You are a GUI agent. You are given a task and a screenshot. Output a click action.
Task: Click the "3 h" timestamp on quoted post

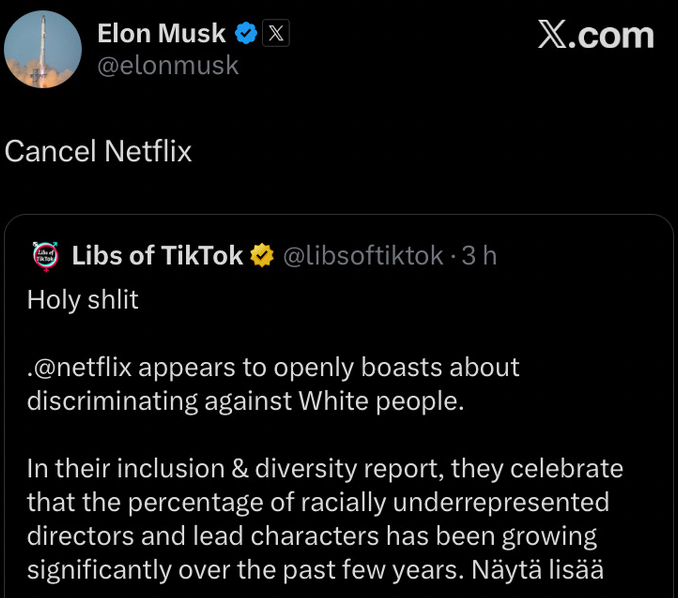click(479, 256)
